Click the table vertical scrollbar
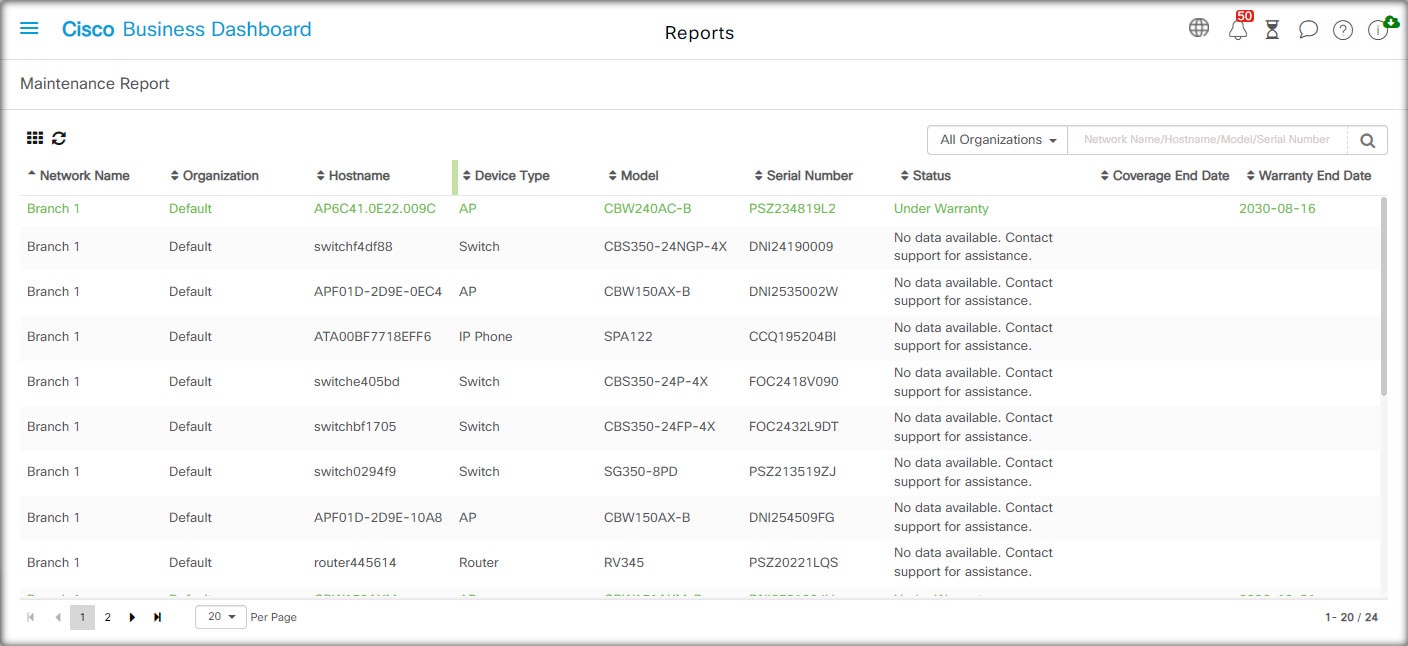The width and height of the screenshot is (1408, 646). 1384,295
